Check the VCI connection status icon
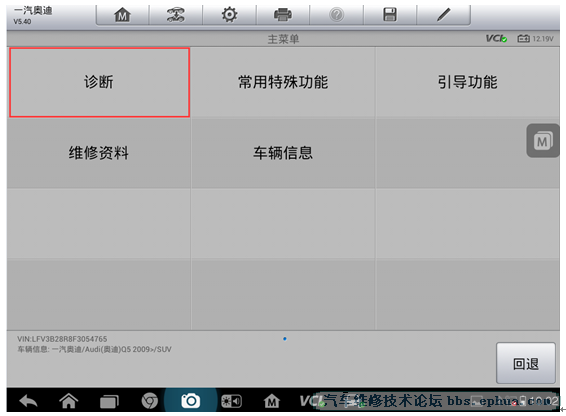Screen dimensions: 566x416 pos(496,39)
